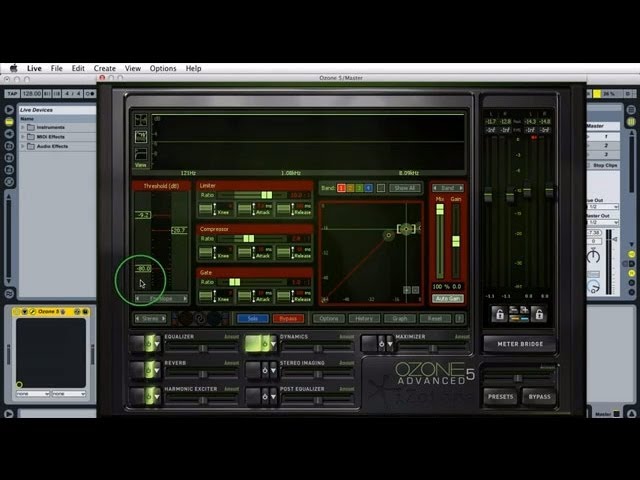Open the Plug-in Devices browser icon
The height and width of the screenshot is (480, 640).
click(x=9, y=133)
